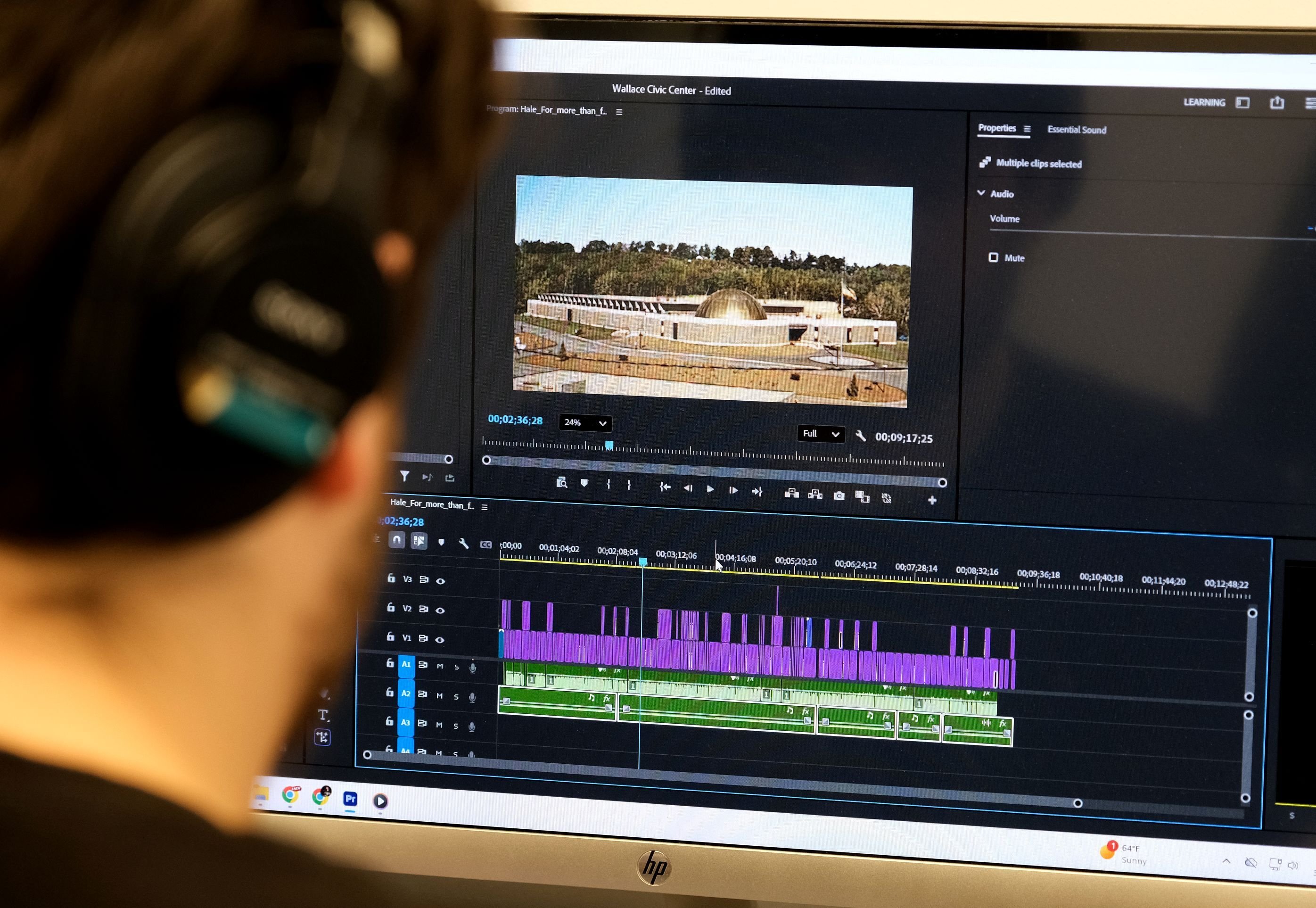This screenshot has height=908, width=1316.
Task: Toggle V1 track visibility eye
Action: [440, 639]
